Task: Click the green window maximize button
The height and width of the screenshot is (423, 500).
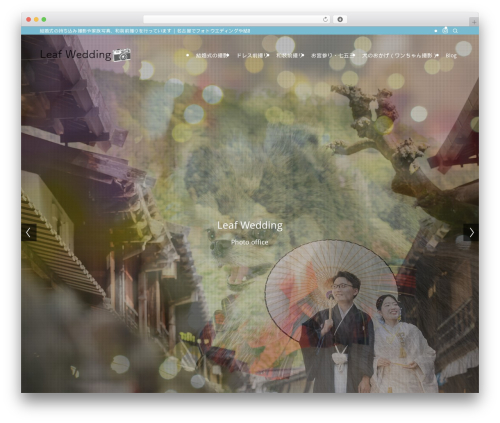Action: point(44,20)
